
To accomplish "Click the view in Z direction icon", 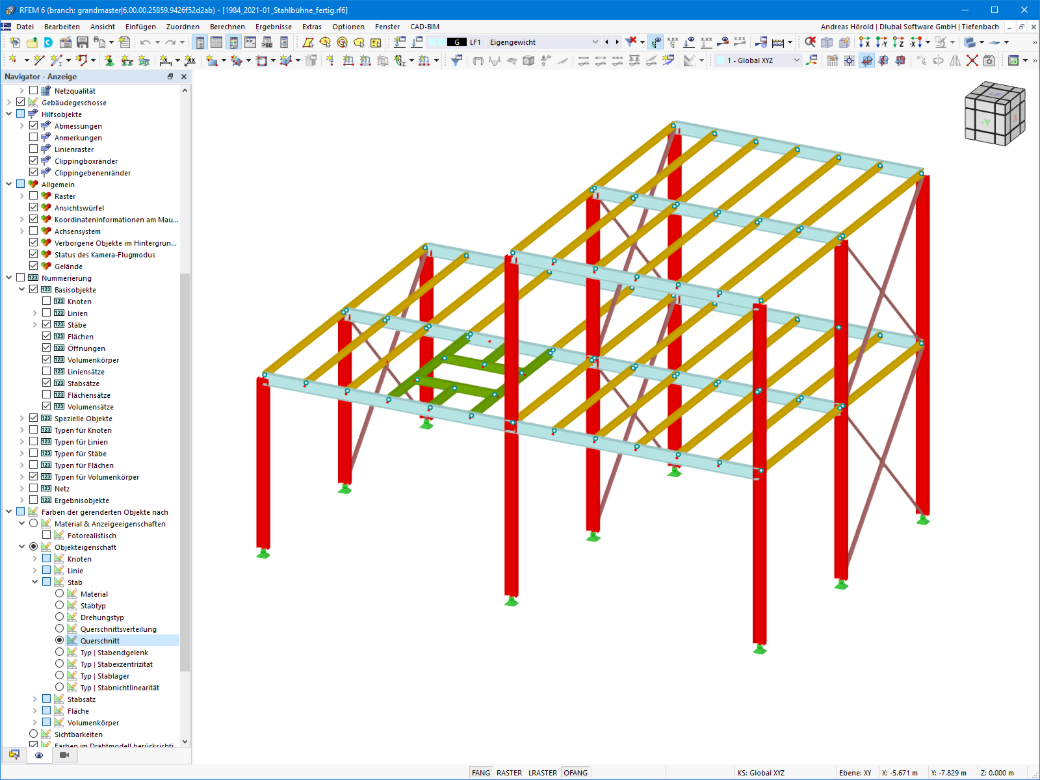I will point(898,42).
